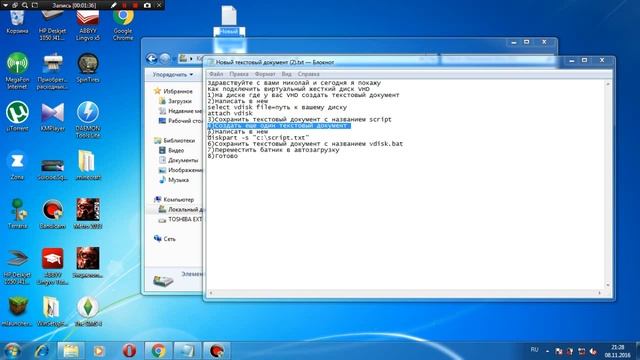640x360 pixels.
Task: Launch Google Chrome from the desktop
Action: 123,24
